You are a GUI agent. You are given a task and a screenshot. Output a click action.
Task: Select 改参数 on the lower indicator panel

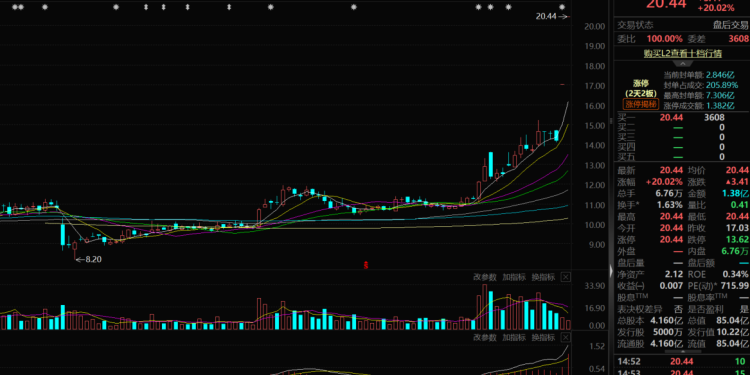(x=485, y=337)
